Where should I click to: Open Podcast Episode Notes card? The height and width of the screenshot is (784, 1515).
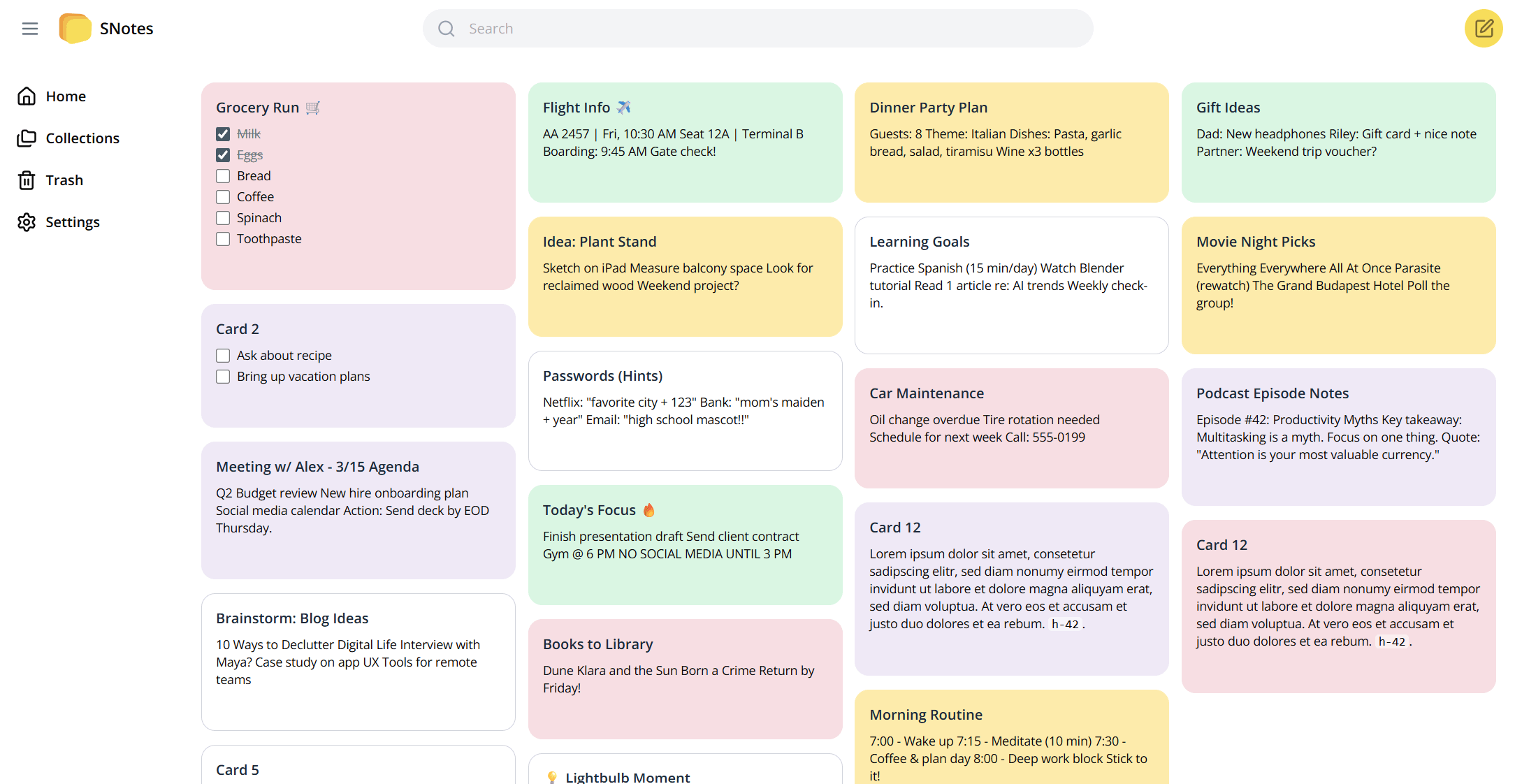(1338, 437)
